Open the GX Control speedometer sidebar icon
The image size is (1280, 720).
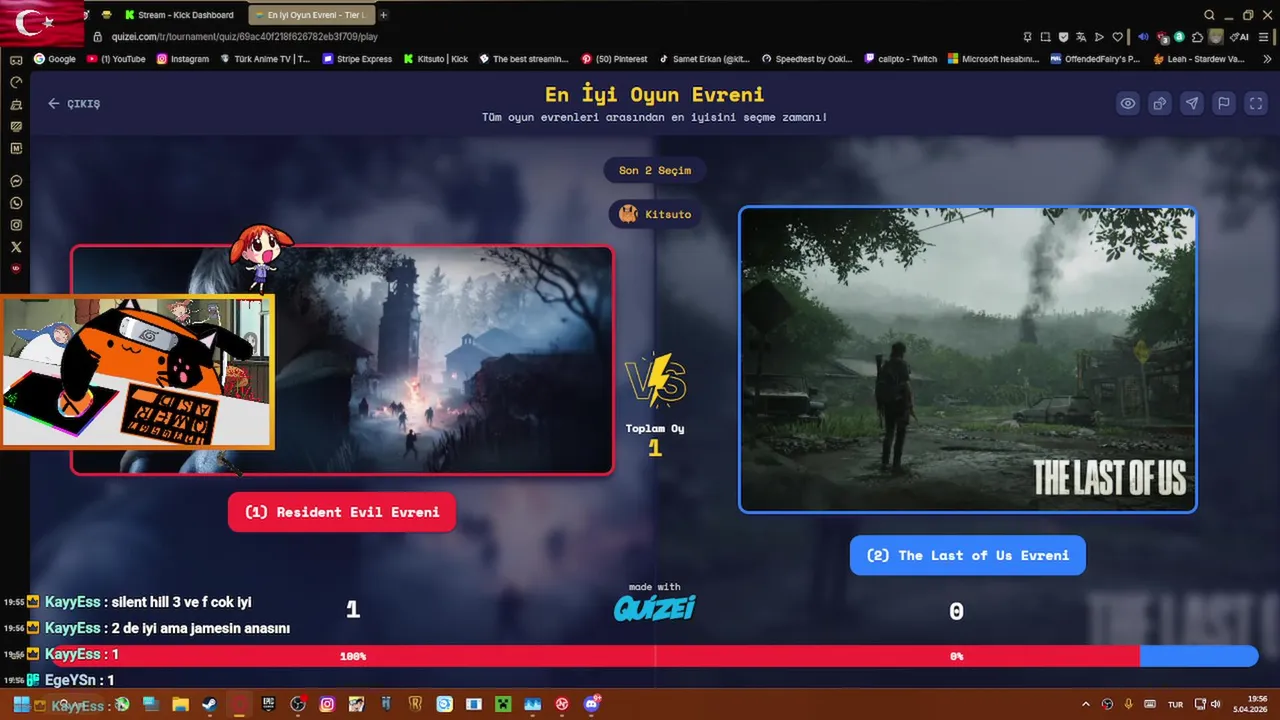tap(16, 81)
